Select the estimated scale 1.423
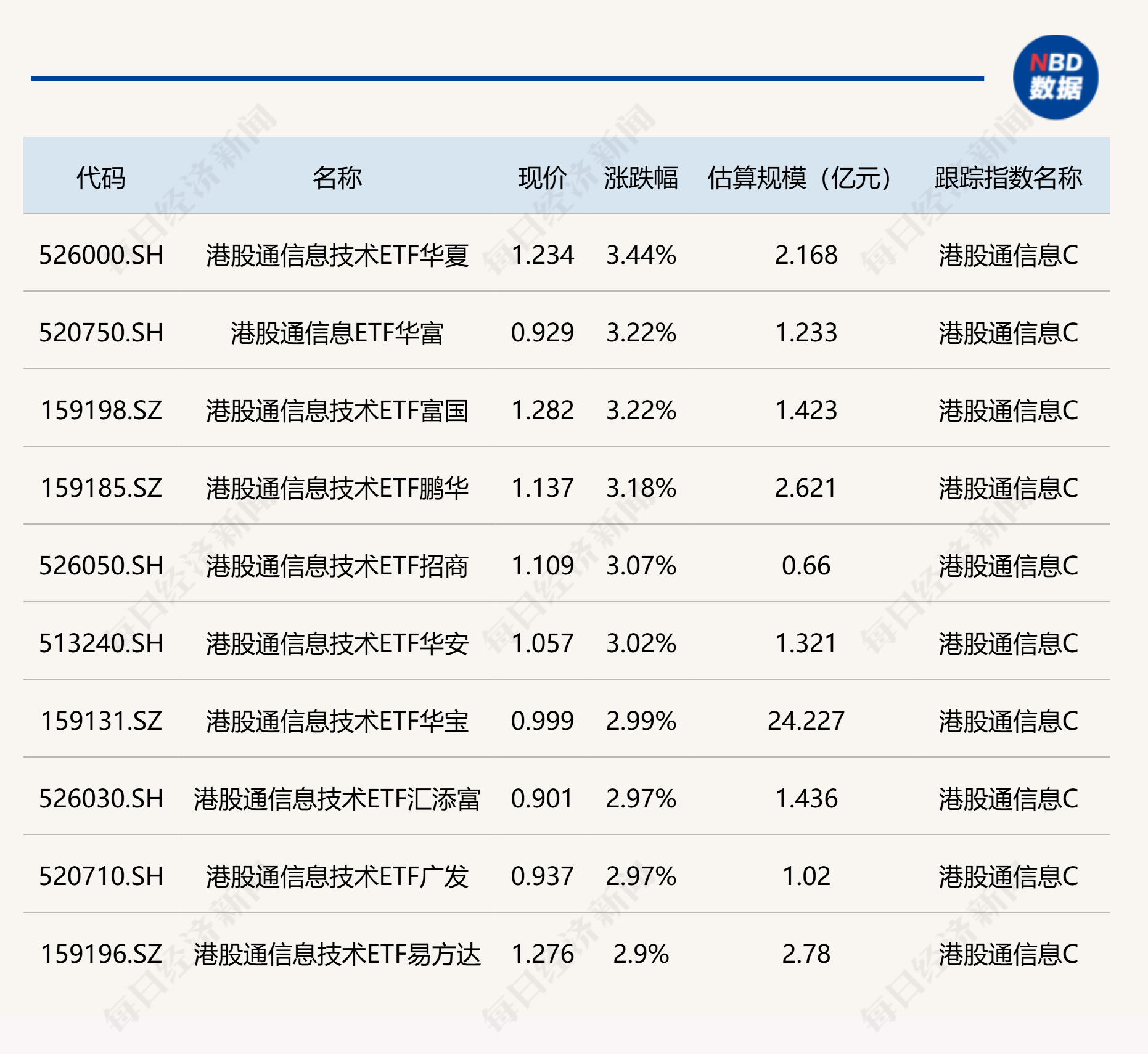The width and height of the screenshot is (1148, 1054). (x=806, y=411)
